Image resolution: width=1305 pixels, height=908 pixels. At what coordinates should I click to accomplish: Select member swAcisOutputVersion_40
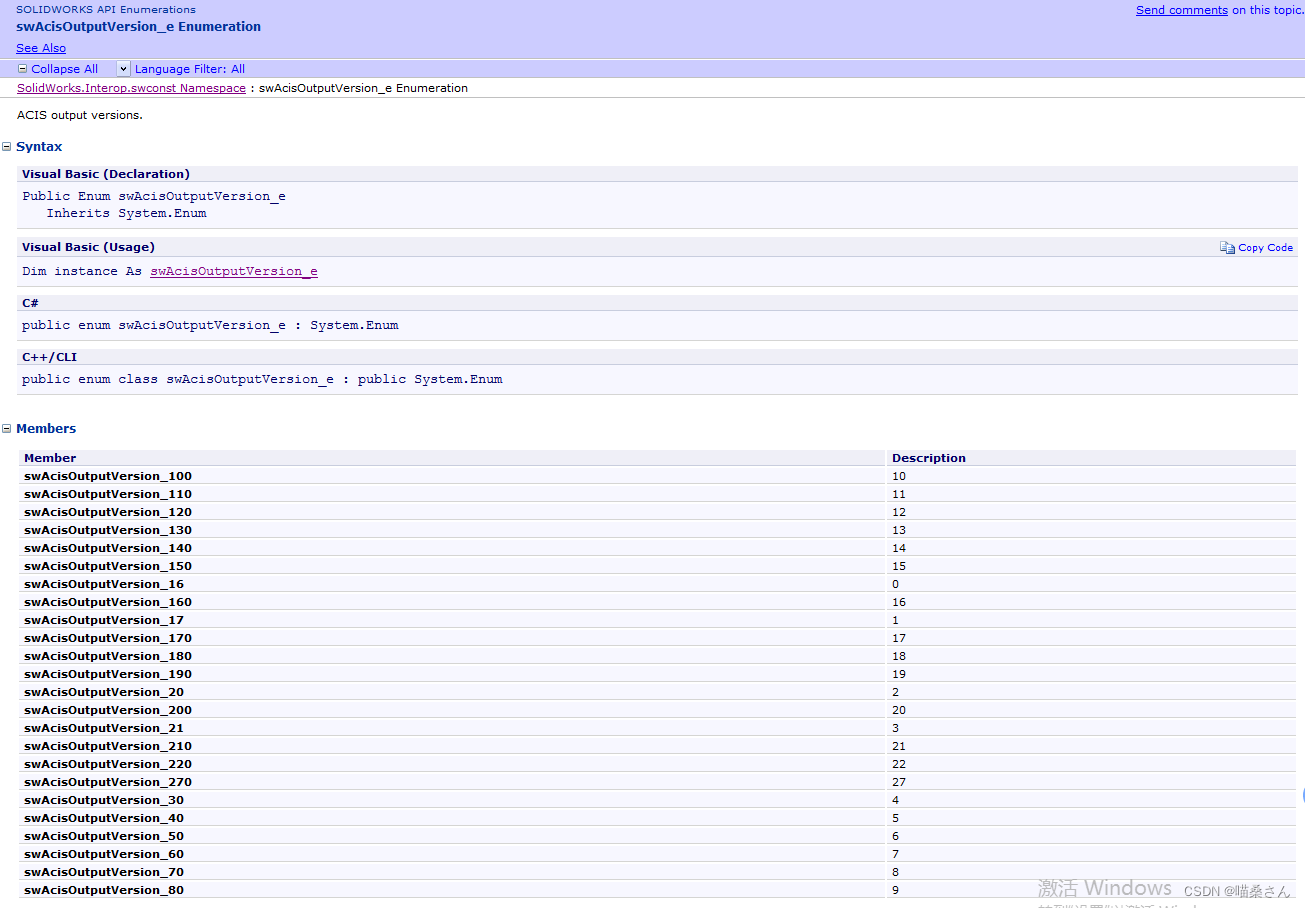104,818
